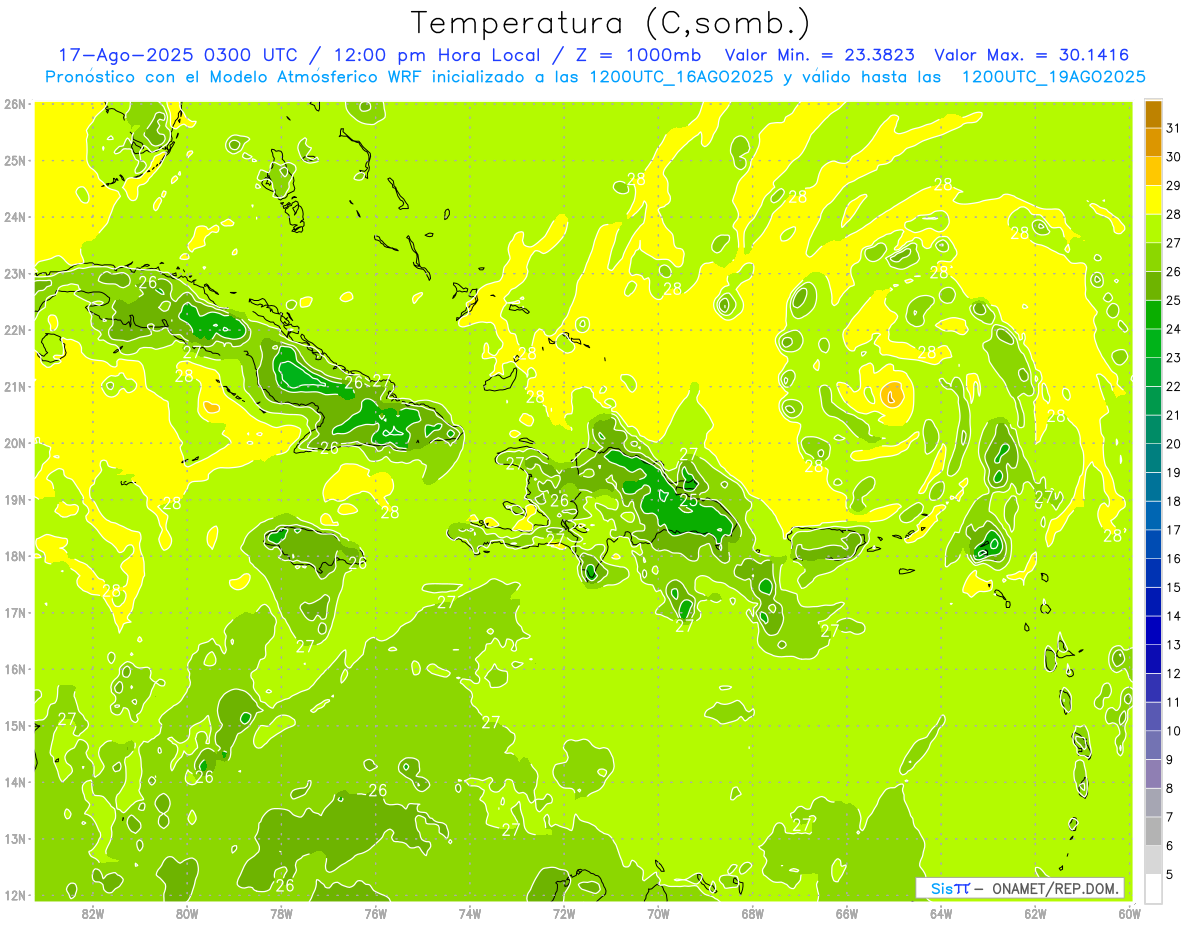Click latitude label 26N
This screenshot has height=927, width=1200.
point(15,104)
